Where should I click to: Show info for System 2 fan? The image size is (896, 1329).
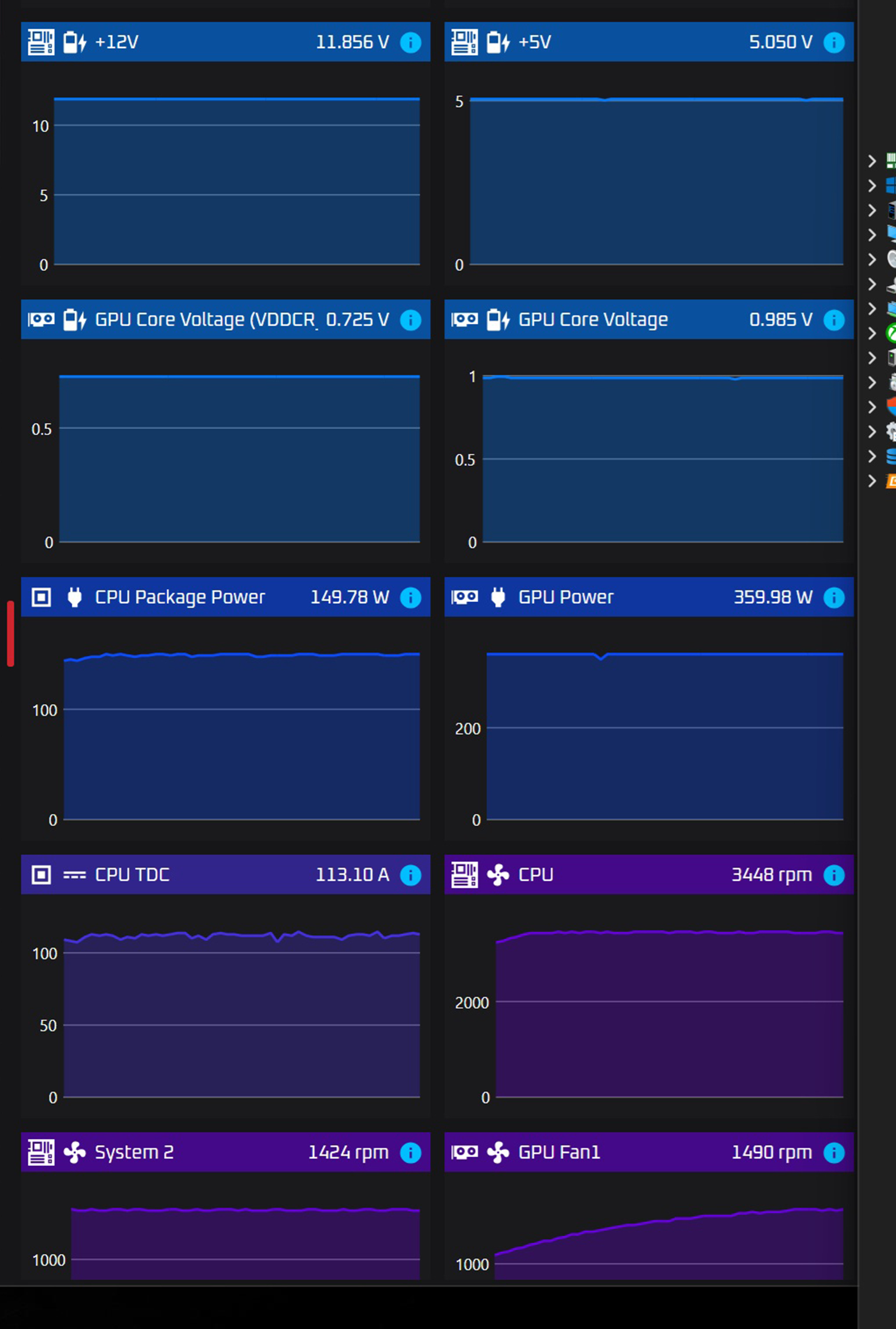(x=410, y=1153)
